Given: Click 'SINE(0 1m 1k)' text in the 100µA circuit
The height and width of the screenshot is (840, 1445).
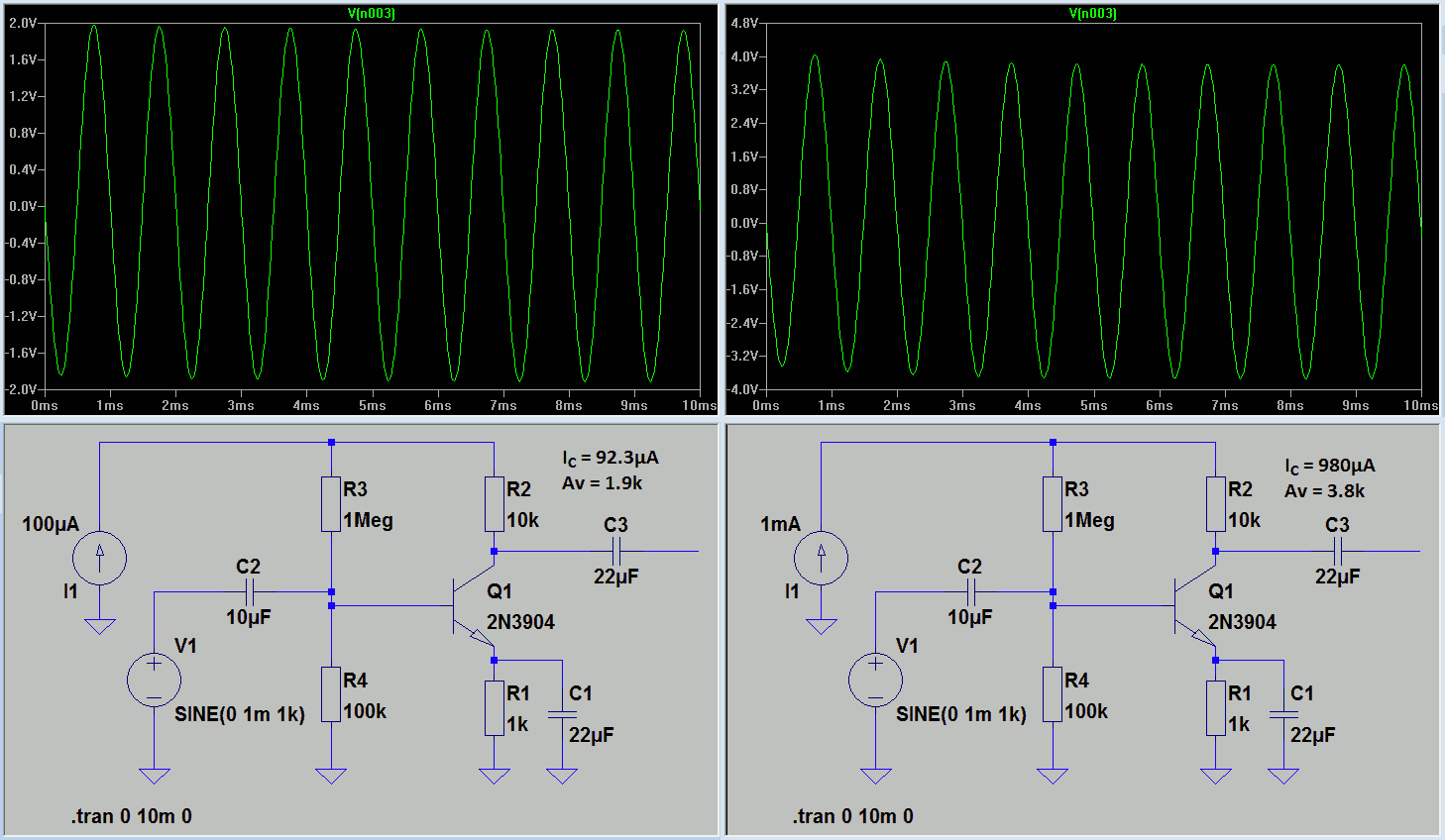Looking at the screenshot, I should tap(240, 714).
